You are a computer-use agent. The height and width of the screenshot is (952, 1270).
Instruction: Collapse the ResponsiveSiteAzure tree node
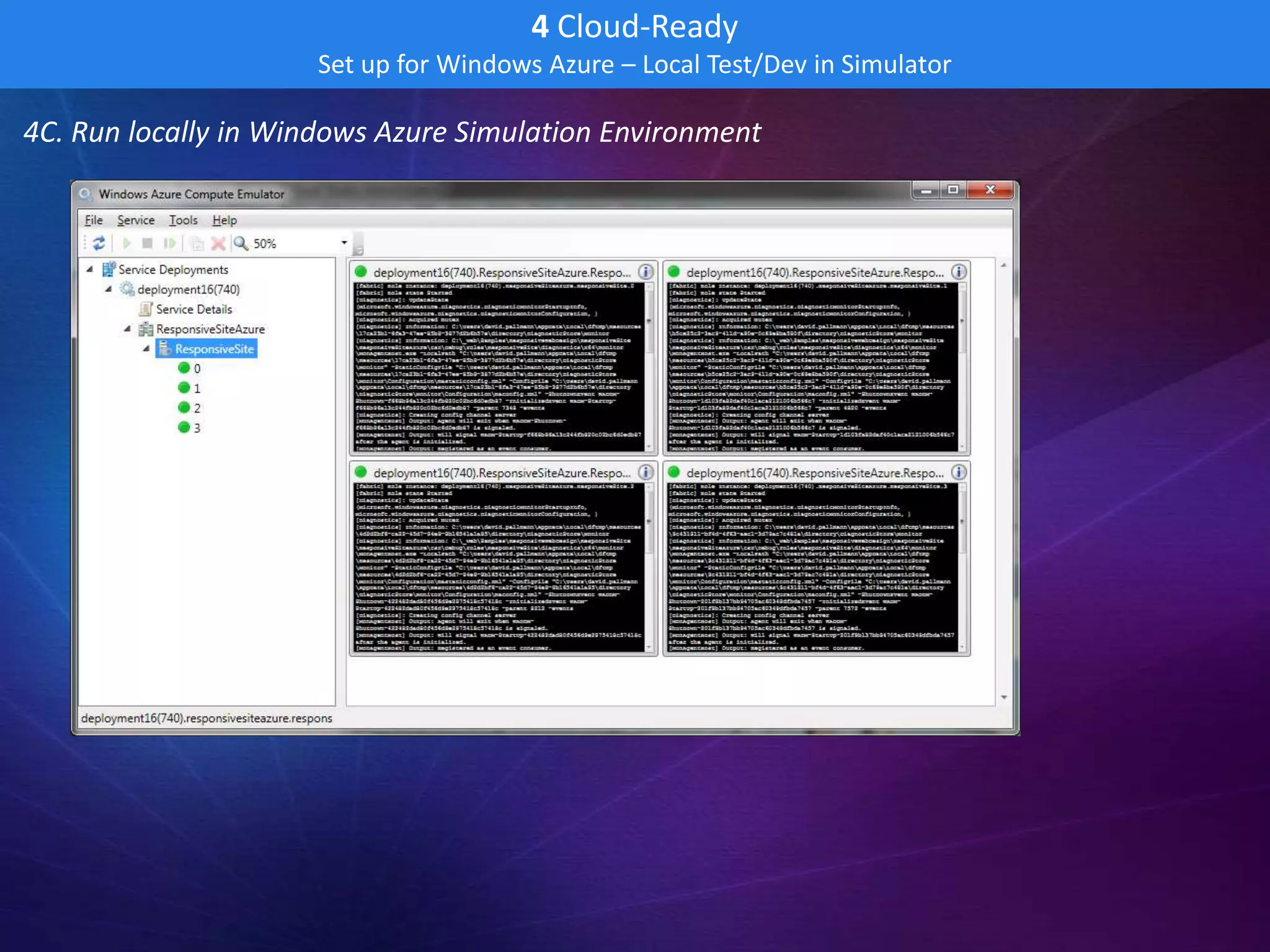127,328
